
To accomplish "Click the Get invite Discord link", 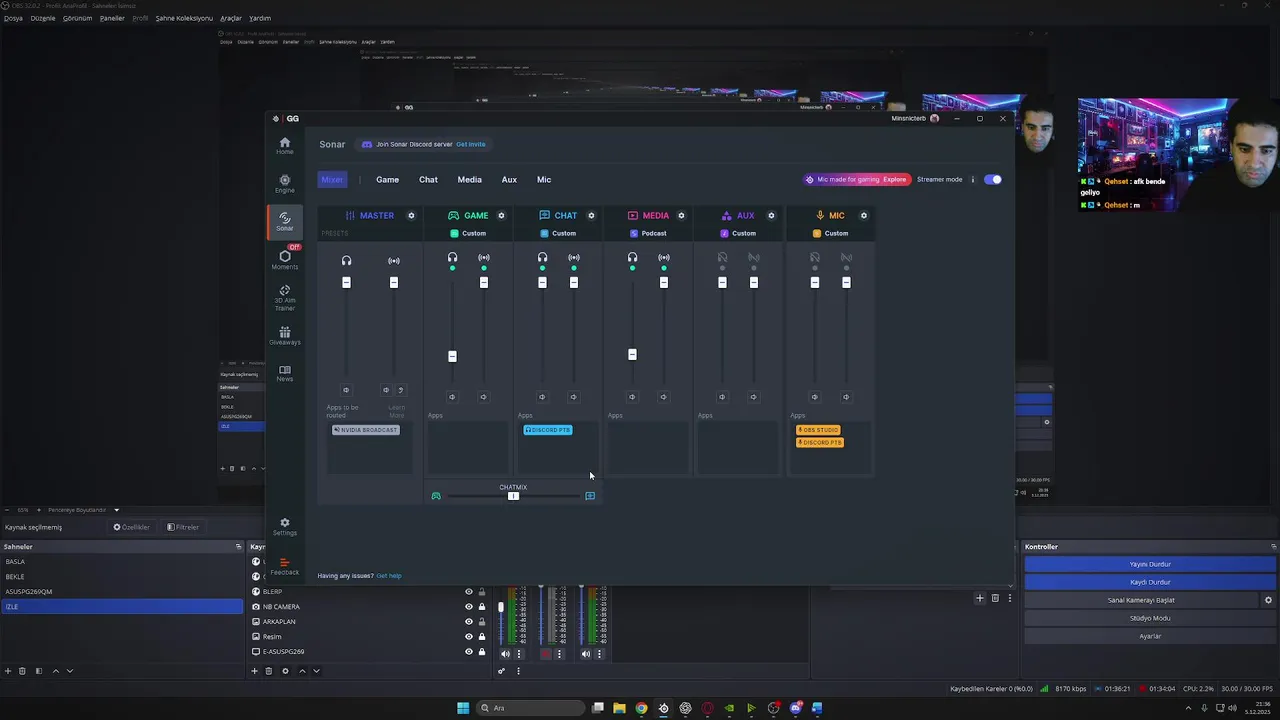I will (x=470, y=144).
